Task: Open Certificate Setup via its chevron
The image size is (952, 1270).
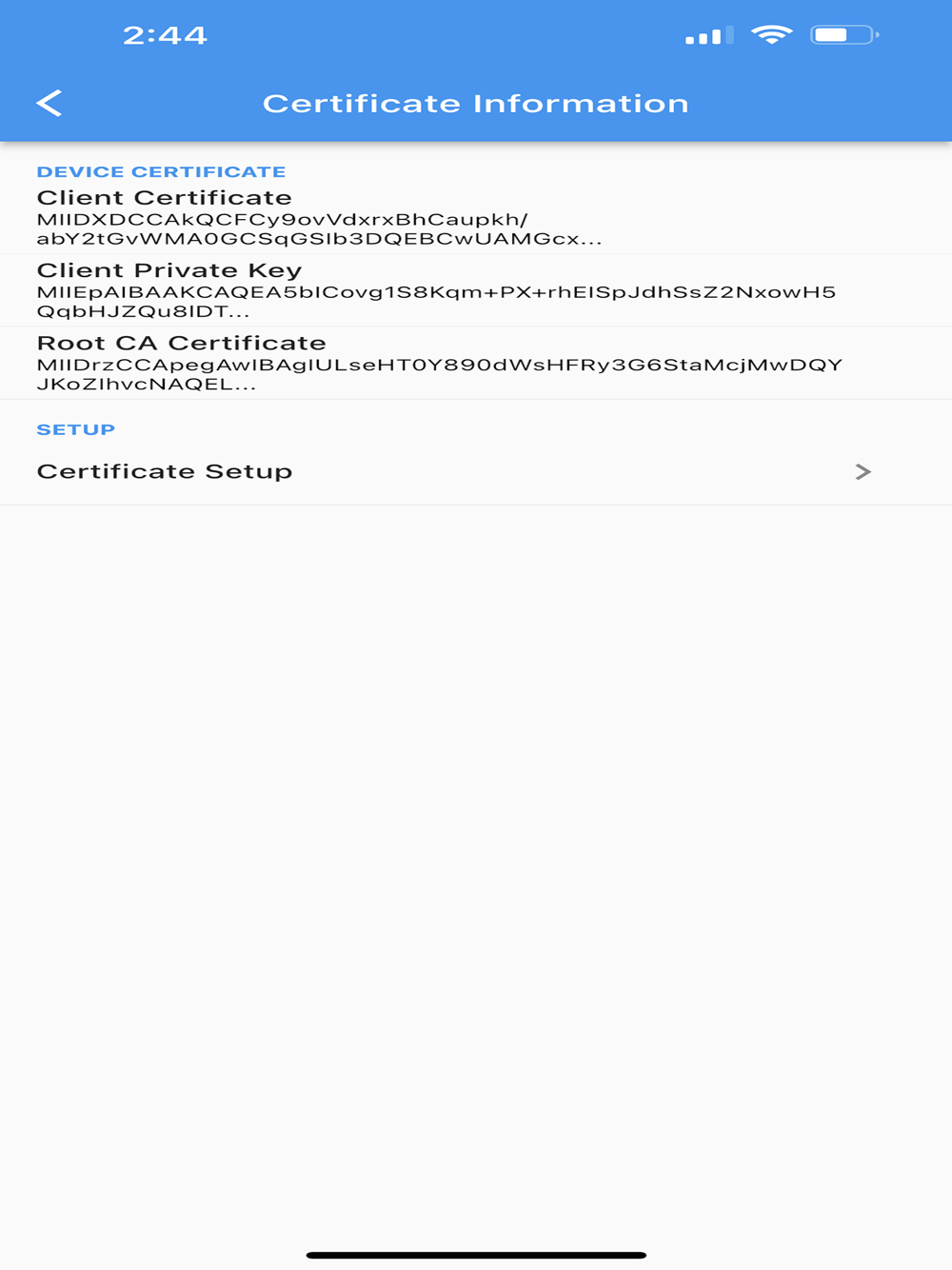Action: click(x=863, y=471)
